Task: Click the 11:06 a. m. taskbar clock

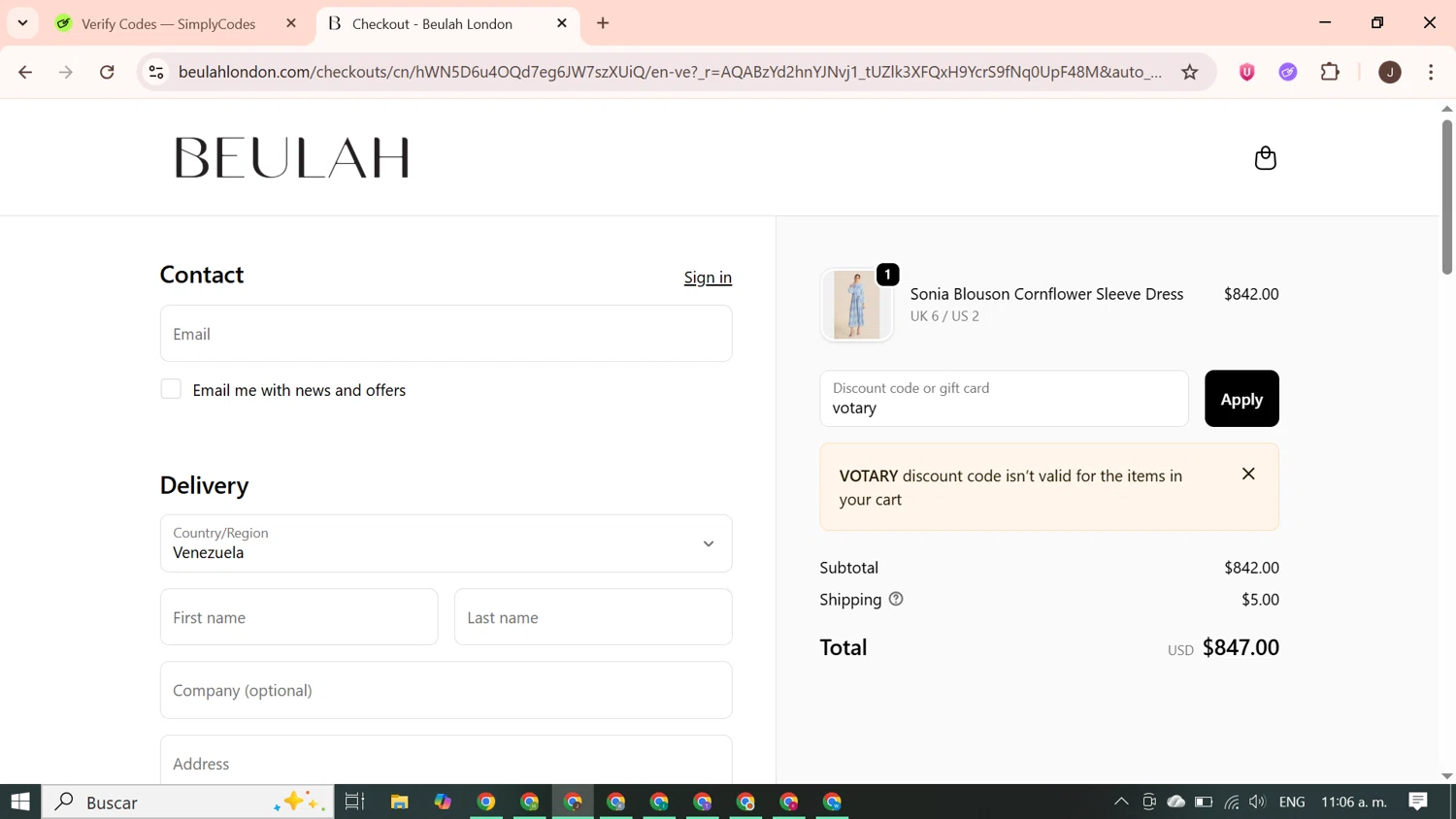Action: pyautogui.click(x=1353, y=802)
